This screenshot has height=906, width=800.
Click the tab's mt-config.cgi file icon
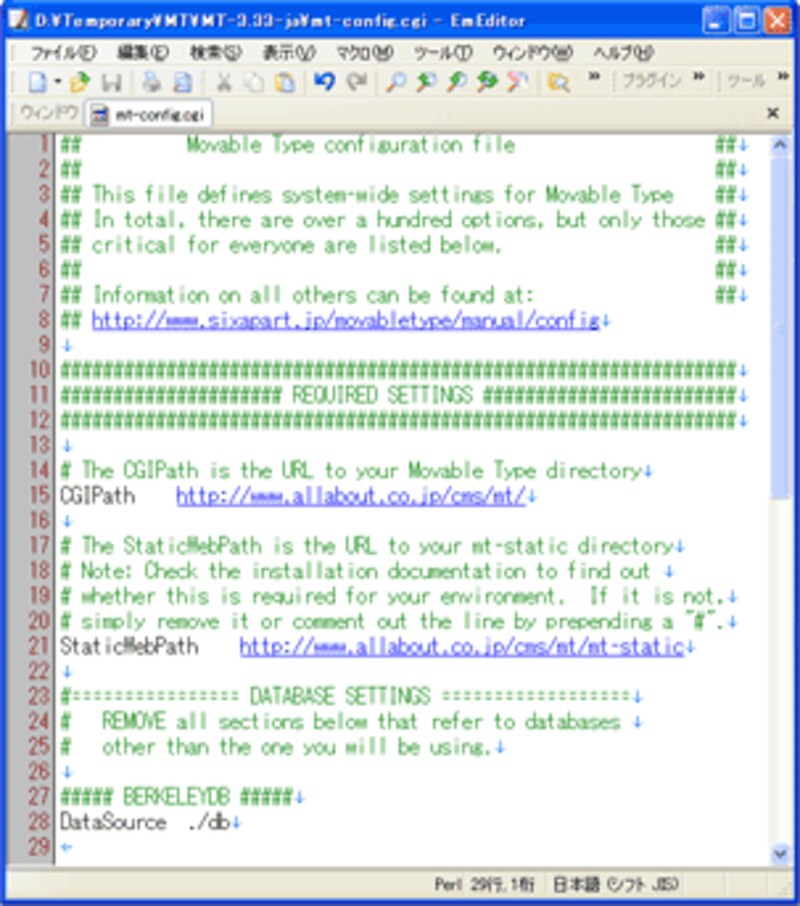pyautogui.click(x=100, y=114)
